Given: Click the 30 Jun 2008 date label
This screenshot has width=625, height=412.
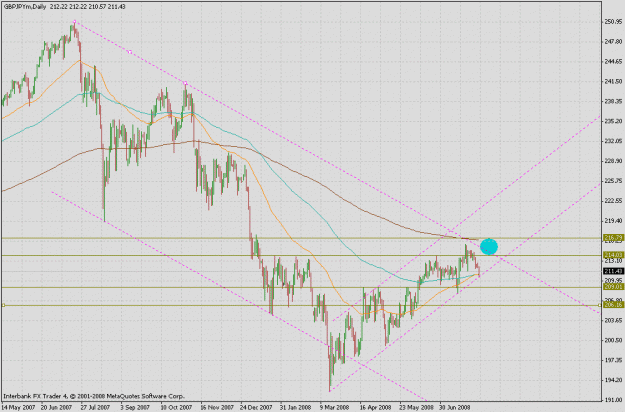Looking at the screenshot, I should [455, 408].
